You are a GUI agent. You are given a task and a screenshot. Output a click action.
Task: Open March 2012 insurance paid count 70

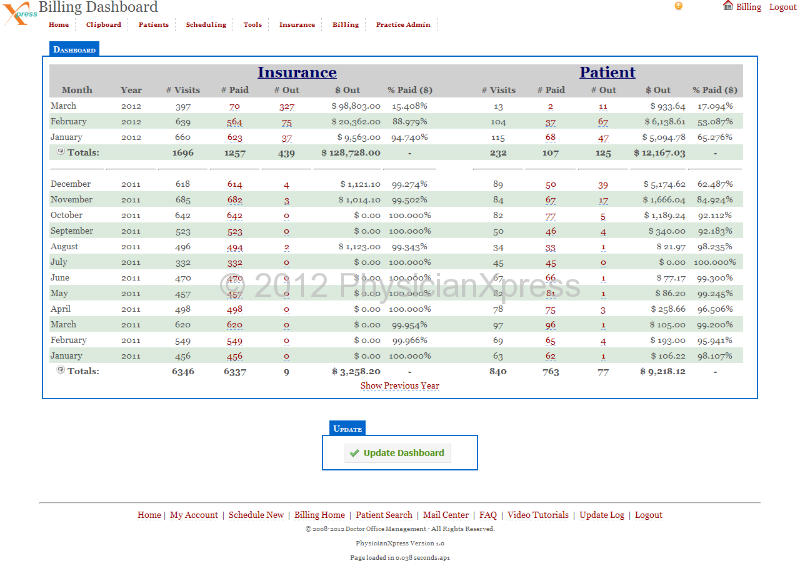(234, 106)
